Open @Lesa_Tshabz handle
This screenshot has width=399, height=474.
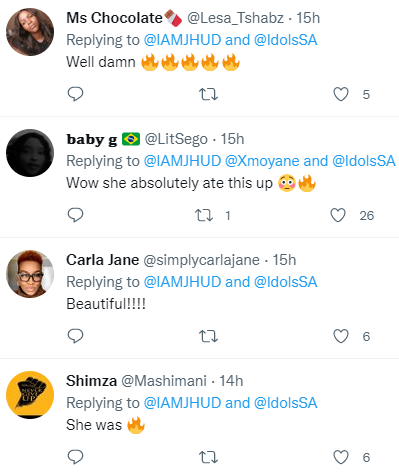click(235, 18)
